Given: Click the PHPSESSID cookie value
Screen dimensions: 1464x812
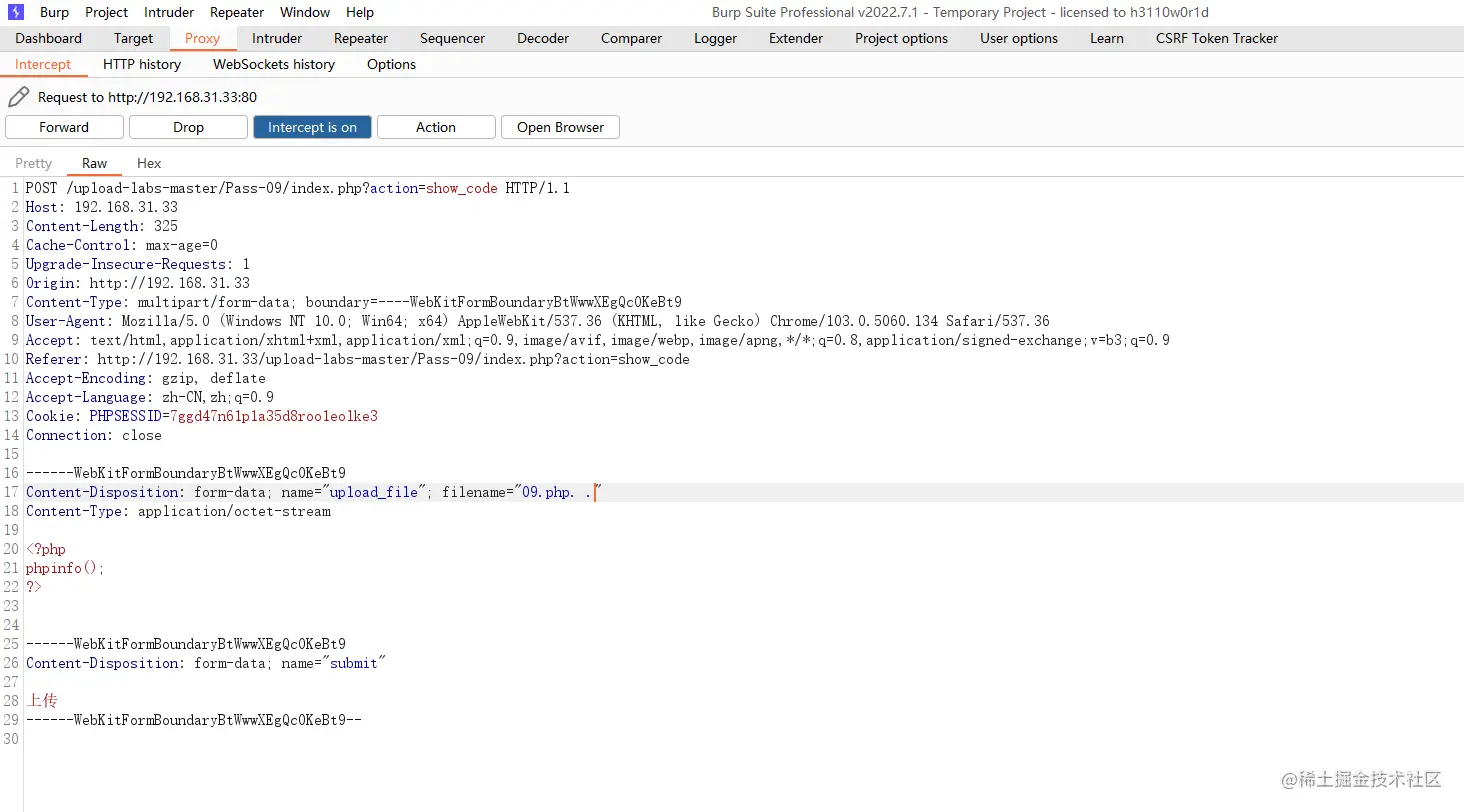Looking at the screenshot, I should point(274,416).
